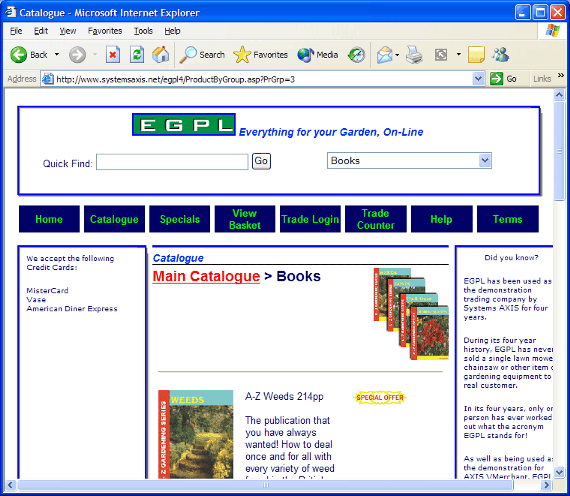Click the Special Offer badge
The width and height of the screenshot is (570, 496).
pyautogui.click(x=380, y=397)
